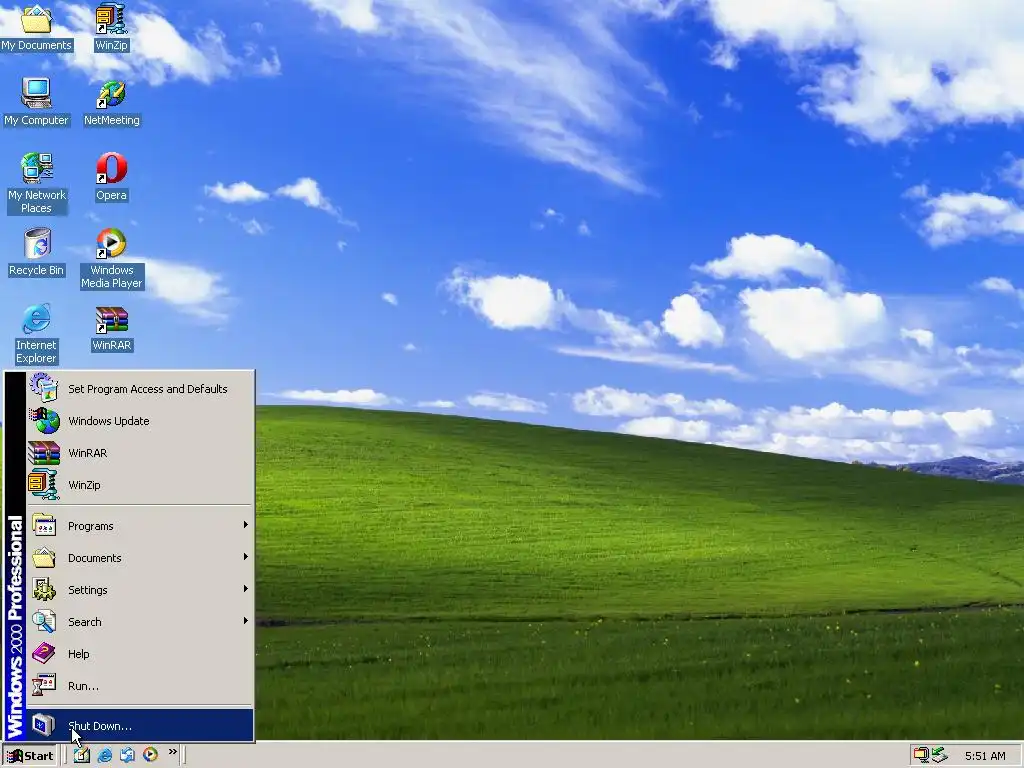Launch Windows Media Player from Quick Launch
This screenshot has height=768, width=1024.
[x=150, y=755]
